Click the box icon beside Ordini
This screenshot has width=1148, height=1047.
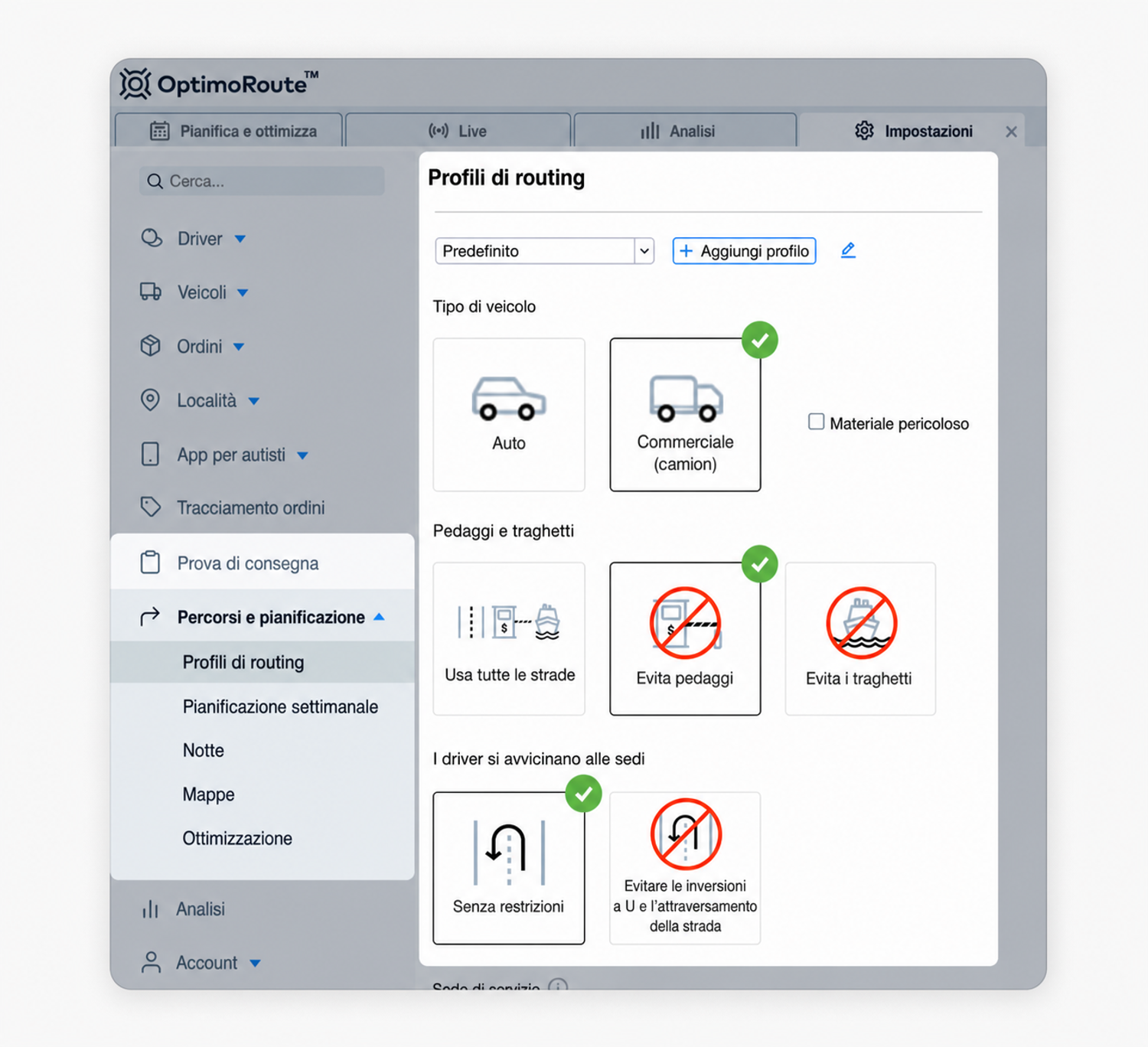151,346
